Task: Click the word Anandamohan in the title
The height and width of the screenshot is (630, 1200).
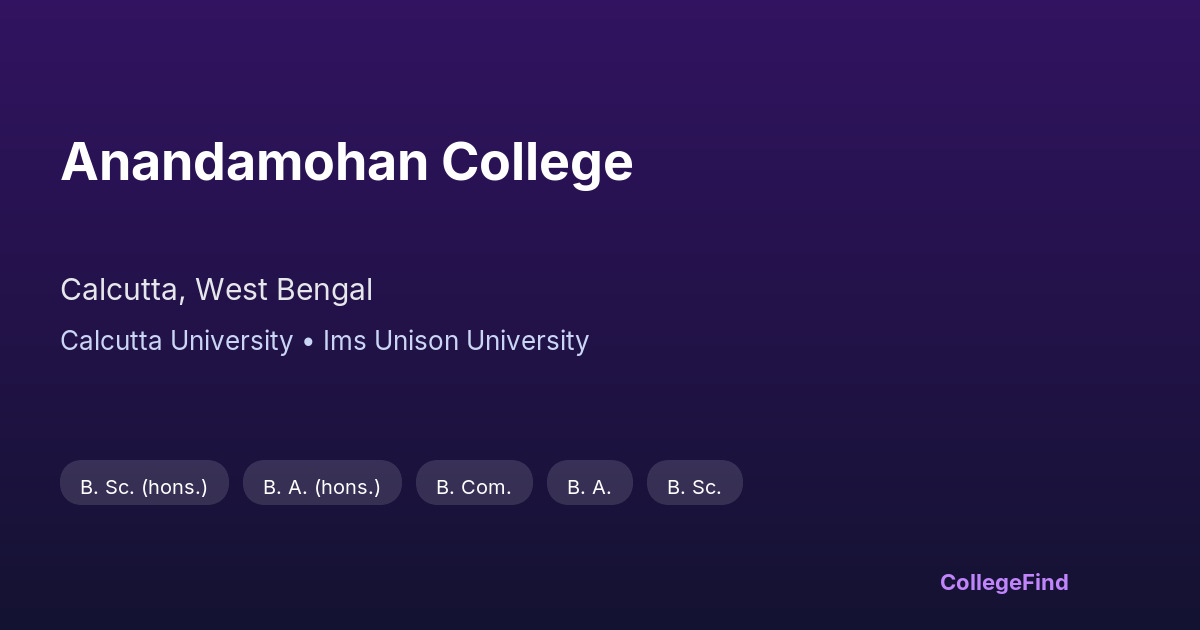Action: coord(244,161)
